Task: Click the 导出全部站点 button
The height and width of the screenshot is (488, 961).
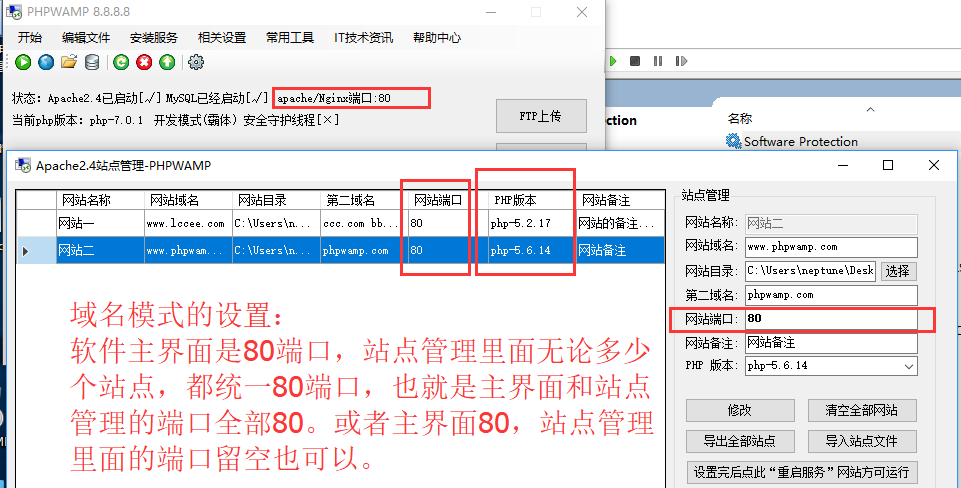Action: [x=740, y=441]
